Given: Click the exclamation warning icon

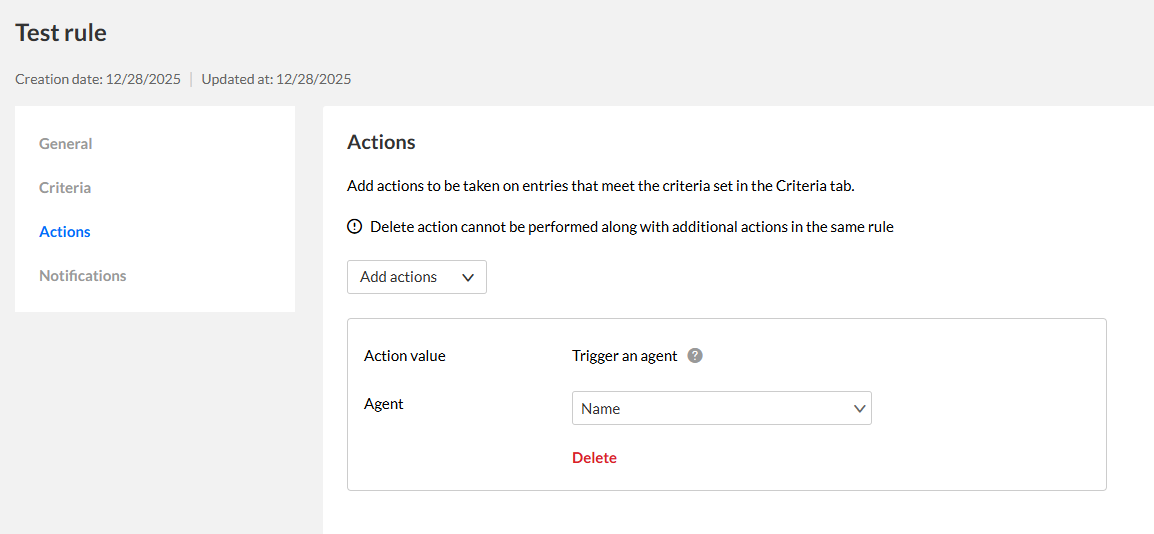Looking at the screenshot, I should tap(354, 227).
